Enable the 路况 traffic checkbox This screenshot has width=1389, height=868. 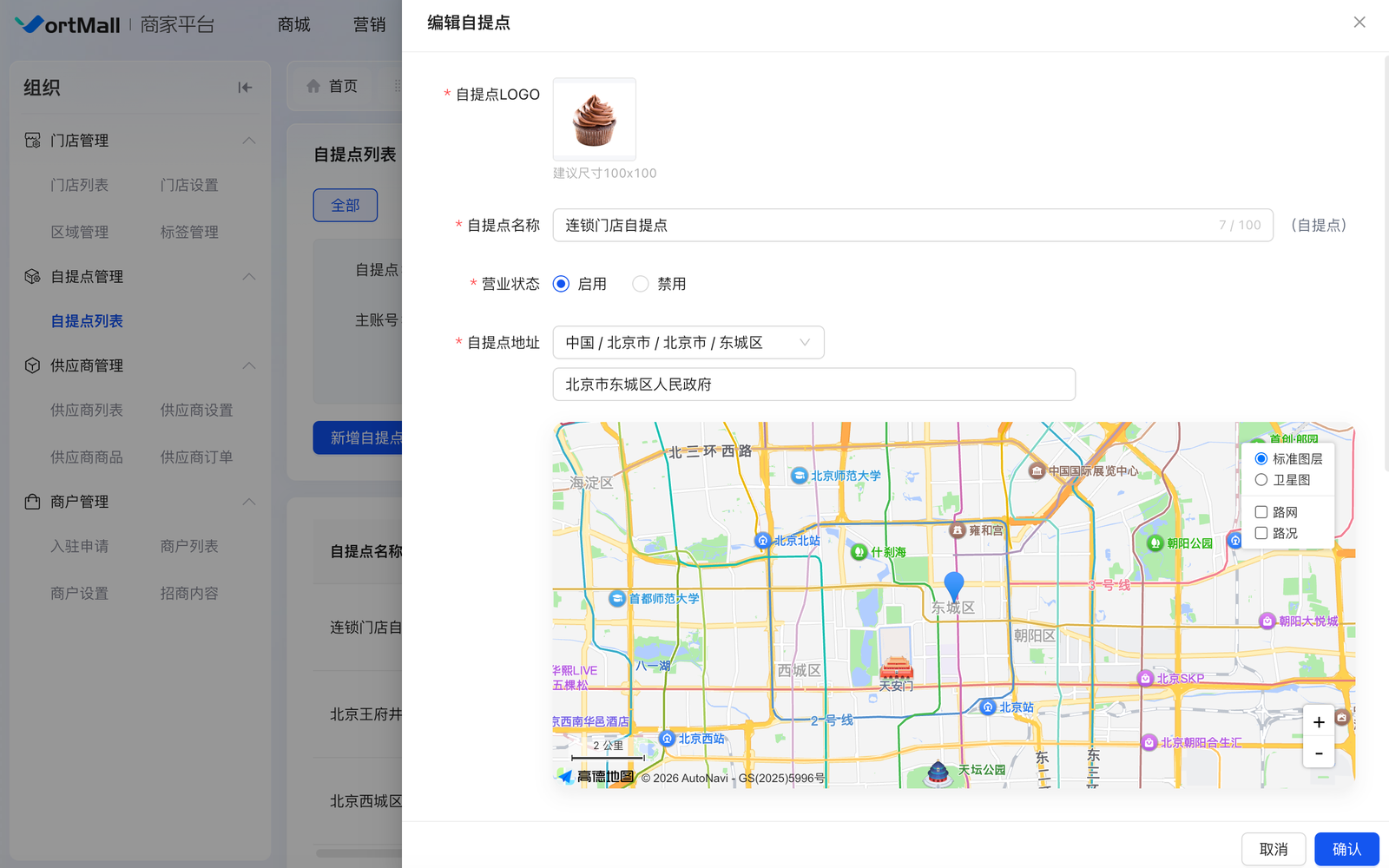pyautogui.click(x=1261, y=533)
